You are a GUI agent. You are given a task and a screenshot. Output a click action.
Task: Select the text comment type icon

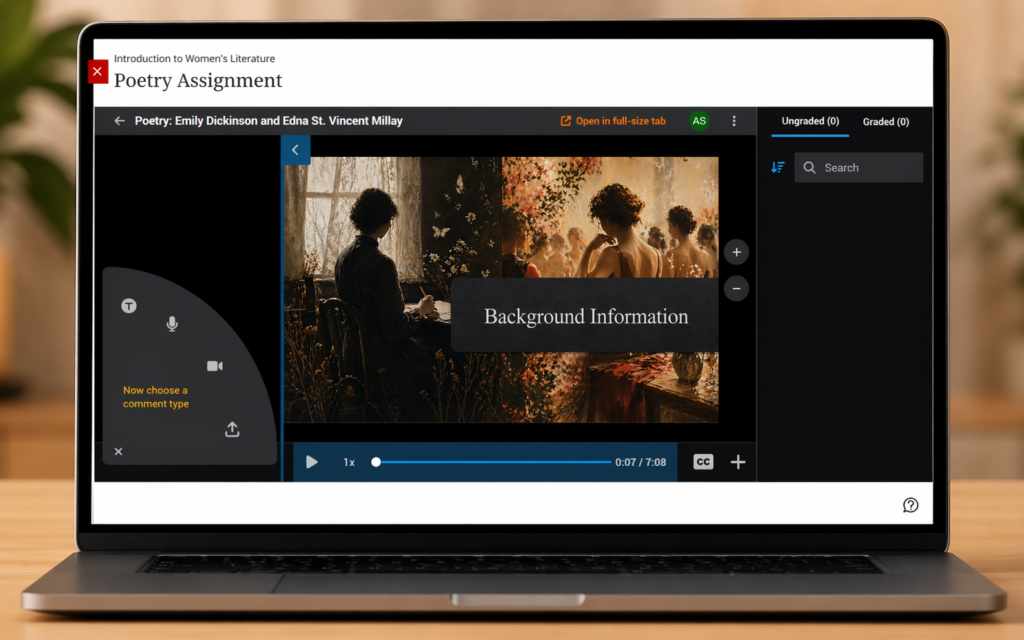click(x=128, y=306)
